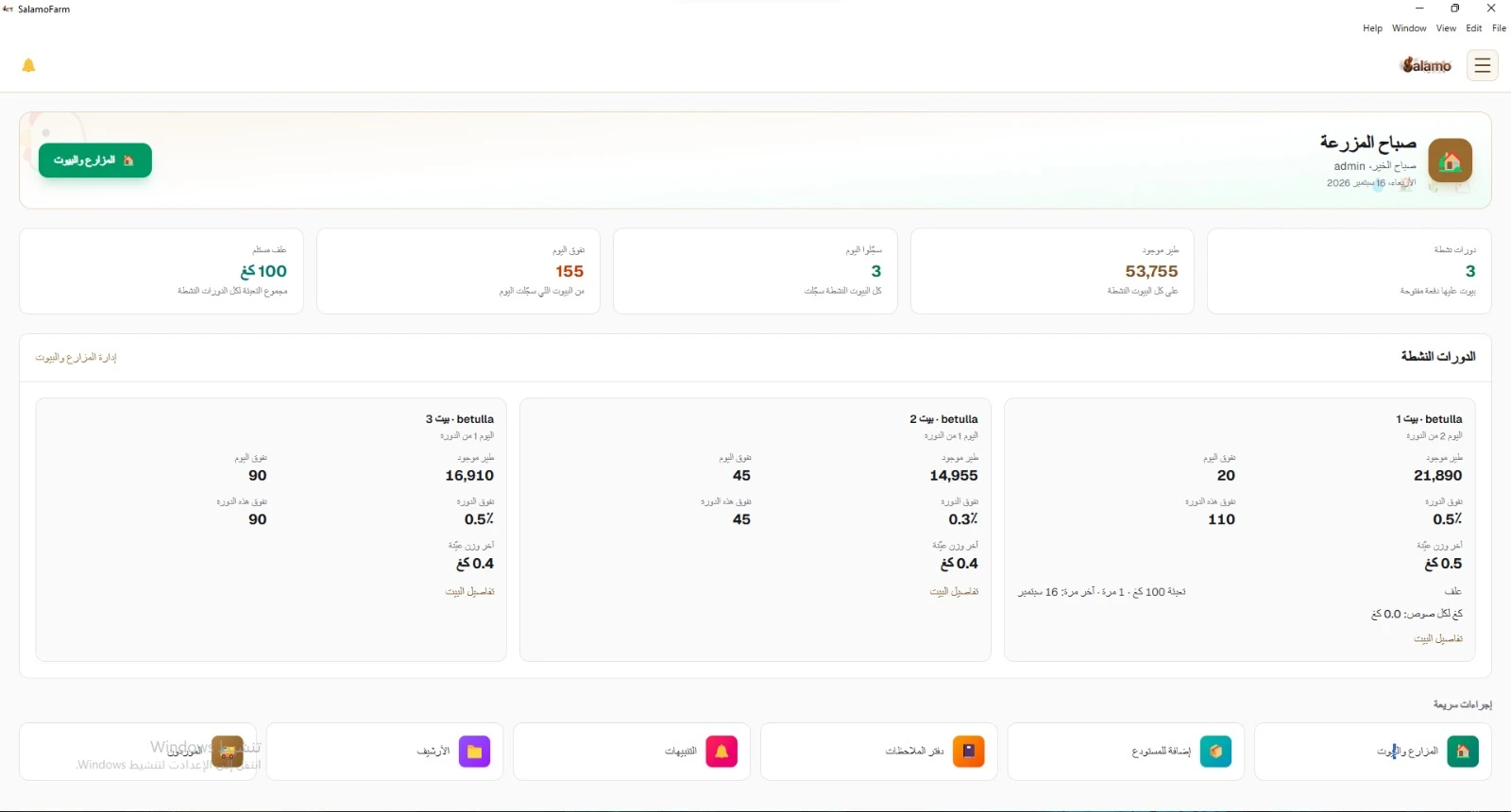The height and width of the screenshot is (812, 1511).
Task: Open تفاصيل البيت link for betulla بيت 3
Action: (x=469, y=592)
